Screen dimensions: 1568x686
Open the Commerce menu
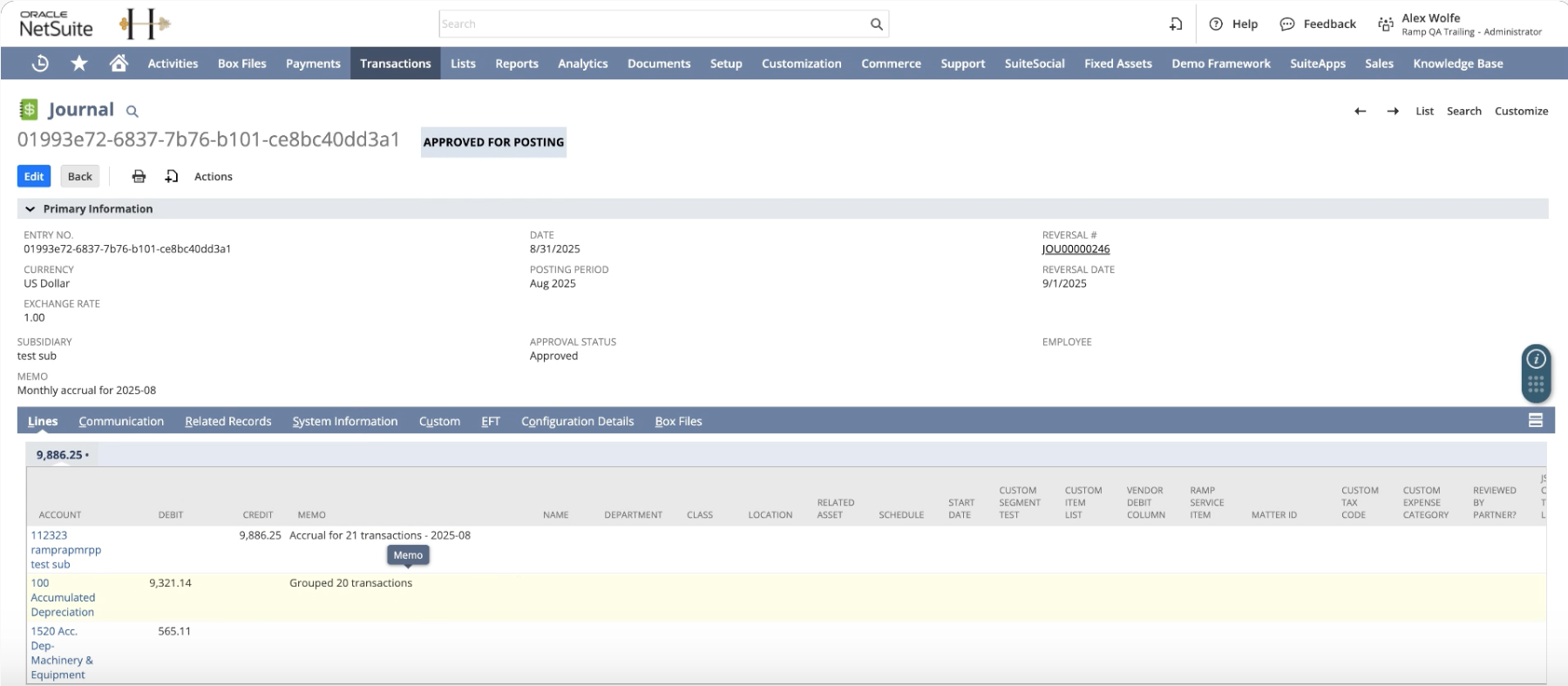pyautogui.click(x=891, y=63)
